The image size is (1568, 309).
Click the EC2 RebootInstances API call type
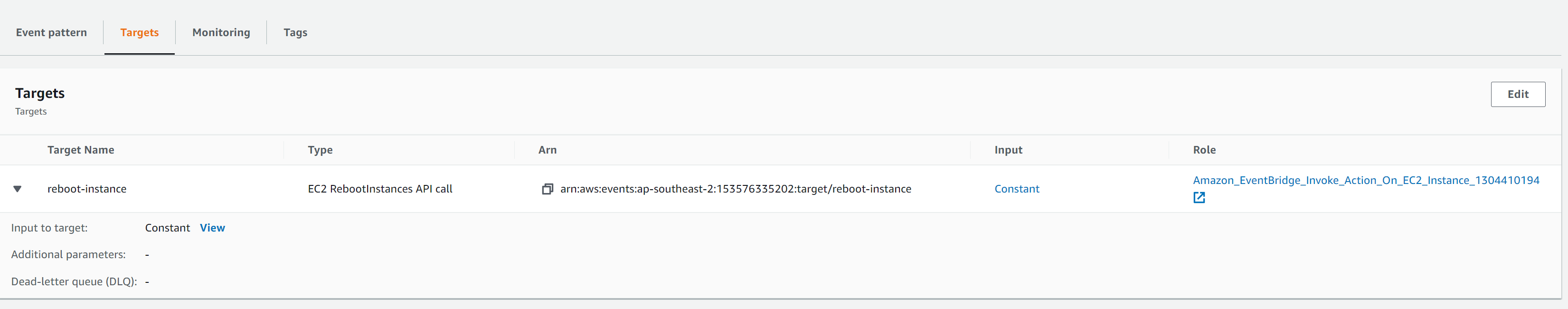click(380, 189)
